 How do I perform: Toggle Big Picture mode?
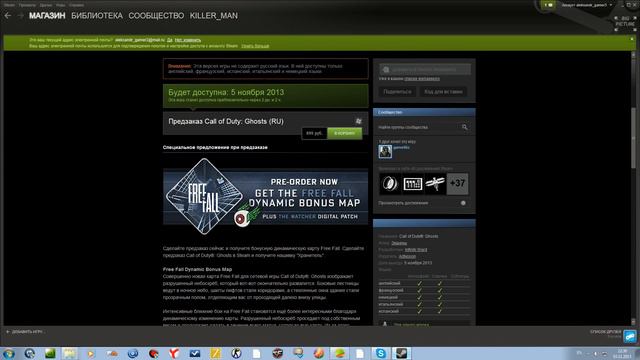pos(625,24)
